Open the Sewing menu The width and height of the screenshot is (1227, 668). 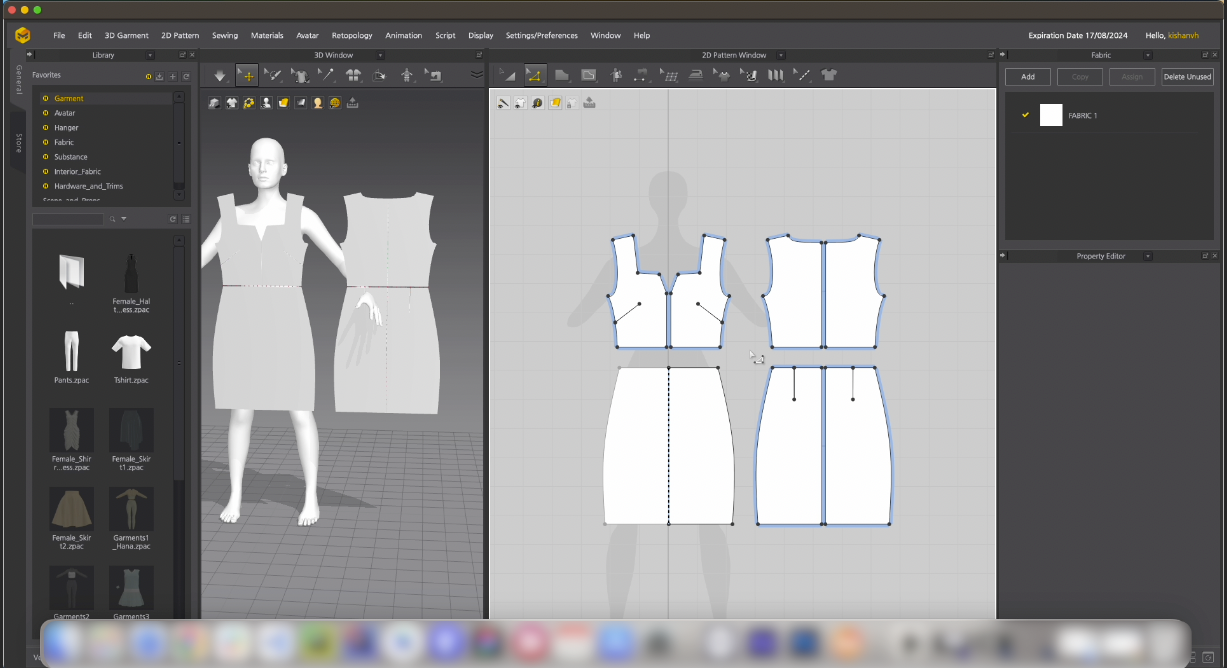click(x=225, y=35)
